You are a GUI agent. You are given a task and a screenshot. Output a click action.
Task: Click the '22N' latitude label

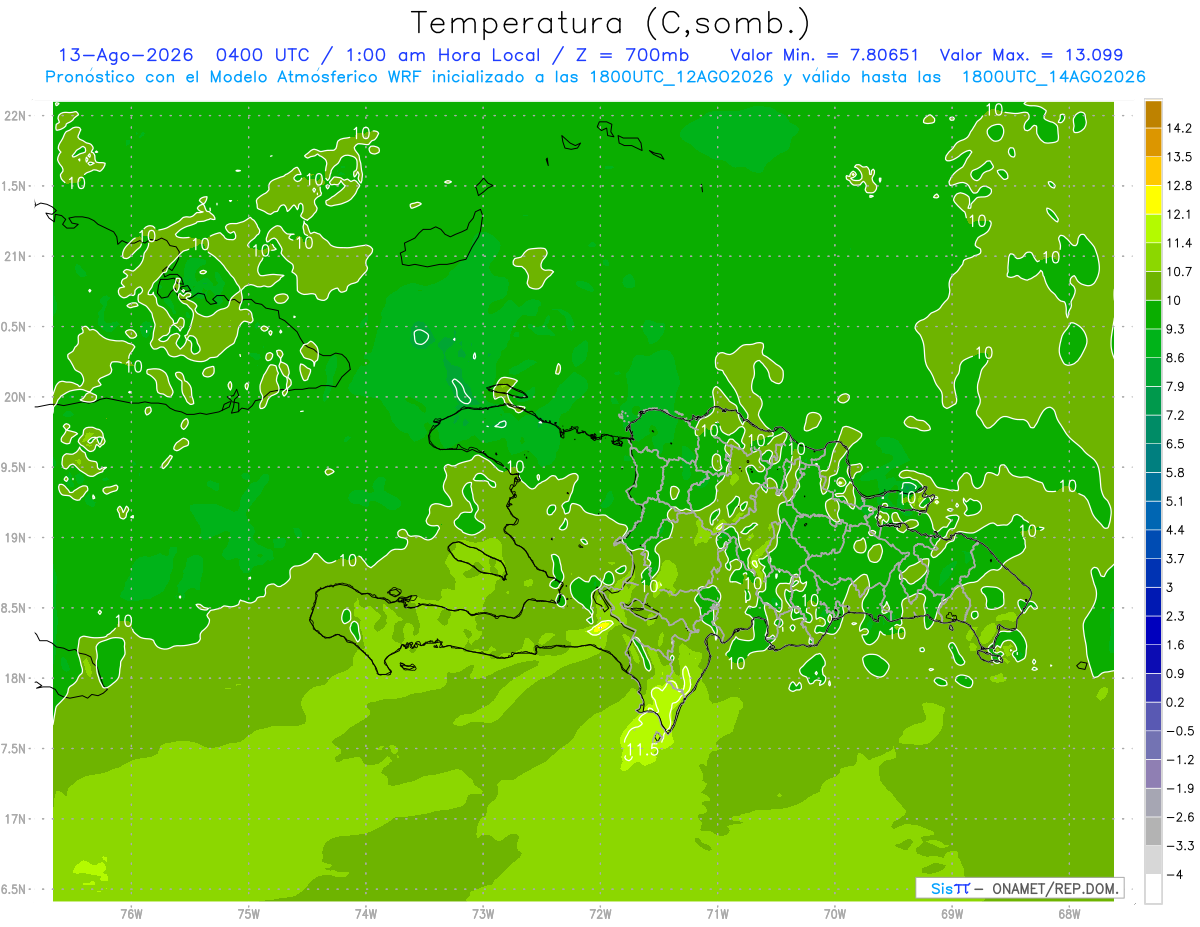click(14, 115)
